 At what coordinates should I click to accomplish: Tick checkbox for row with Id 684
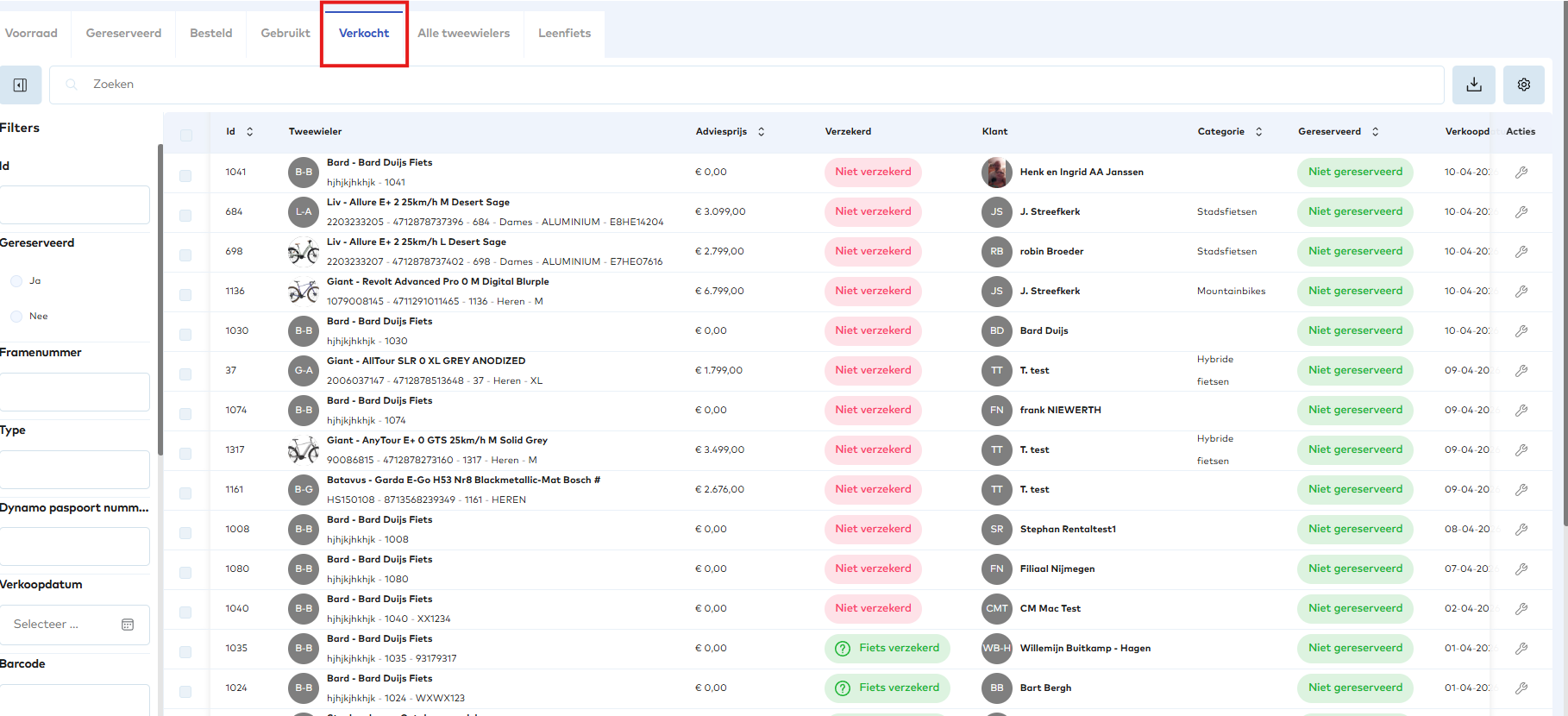point(185,216)
